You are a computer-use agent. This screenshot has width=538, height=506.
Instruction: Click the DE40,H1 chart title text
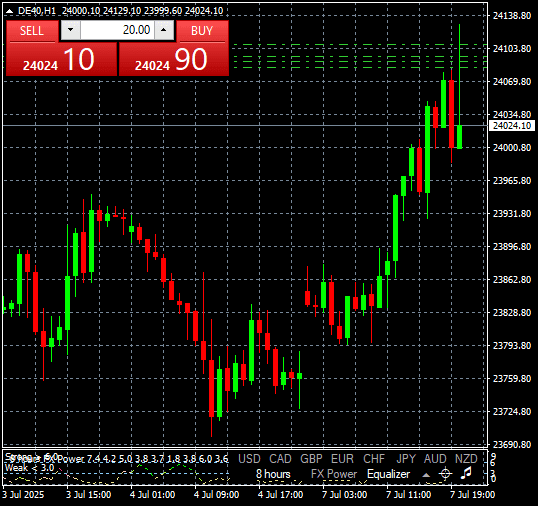37,11
